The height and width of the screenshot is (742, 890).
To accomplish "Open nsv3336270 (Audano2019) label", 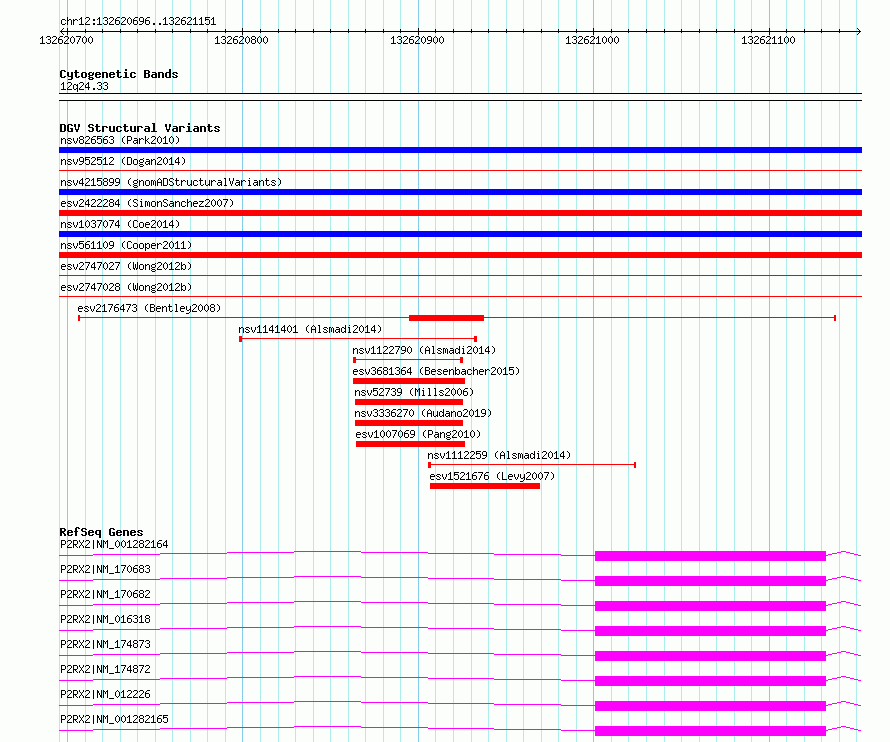I will click(423, 413).
